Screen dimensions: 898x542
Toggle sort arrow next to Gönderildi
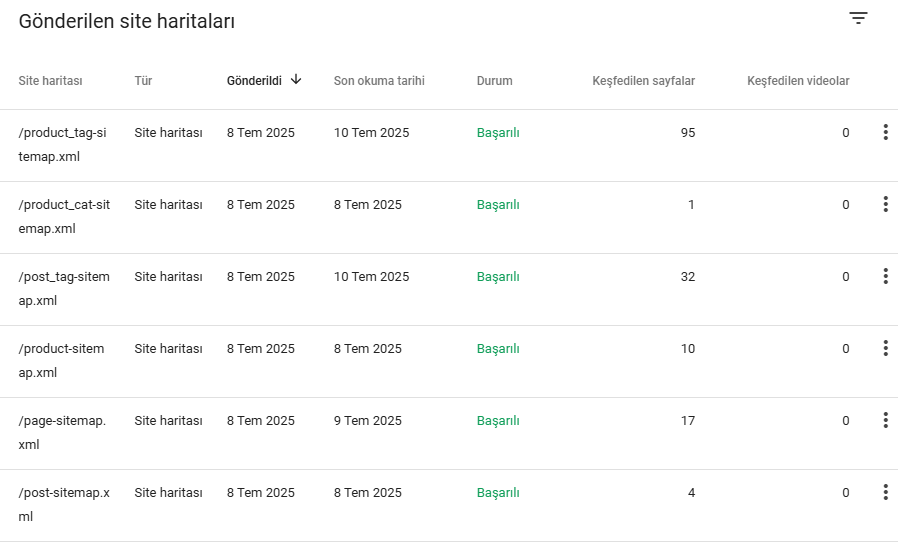tap(296, 80)
